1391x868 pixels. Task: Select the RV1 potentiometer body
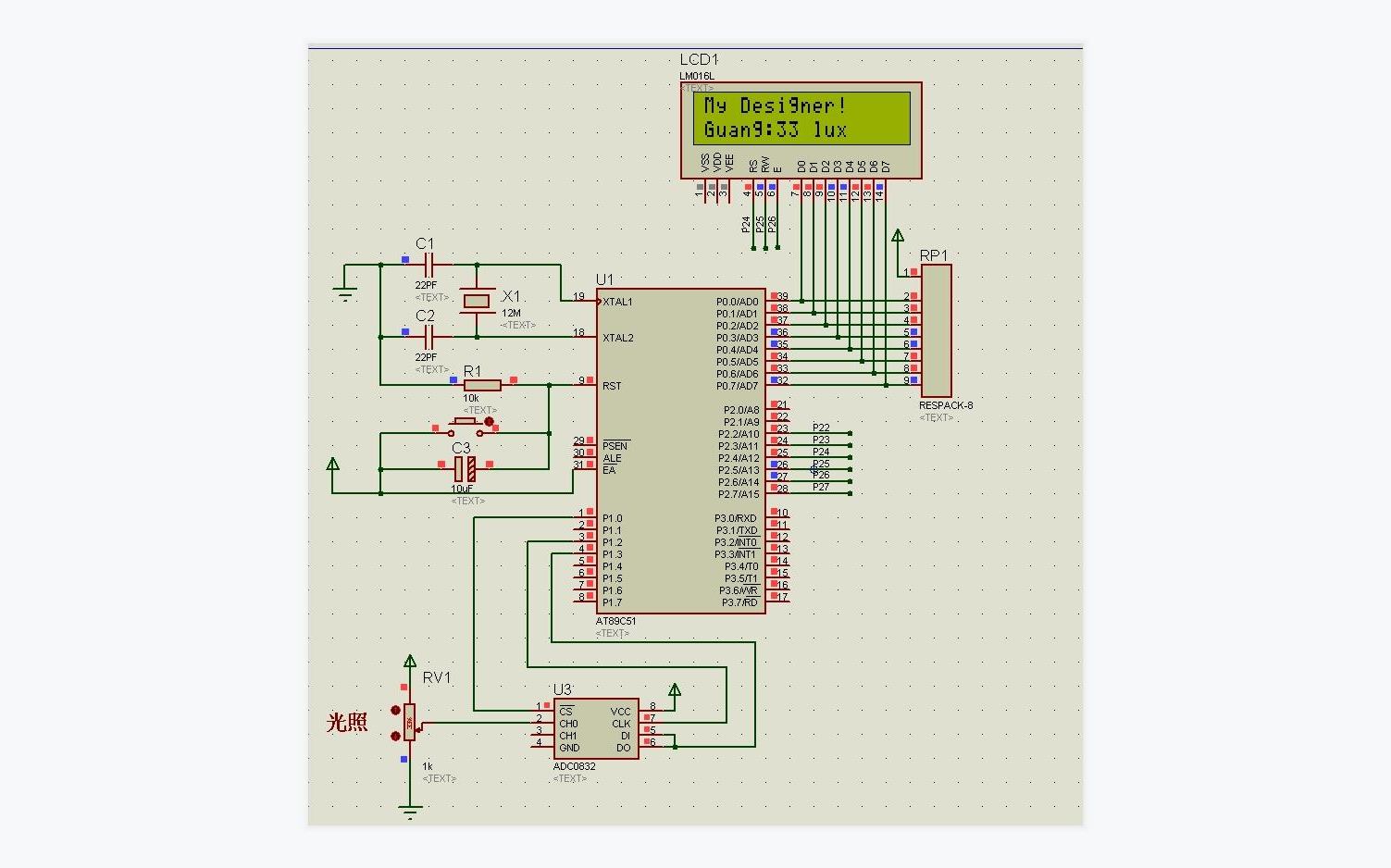[410, 723]
